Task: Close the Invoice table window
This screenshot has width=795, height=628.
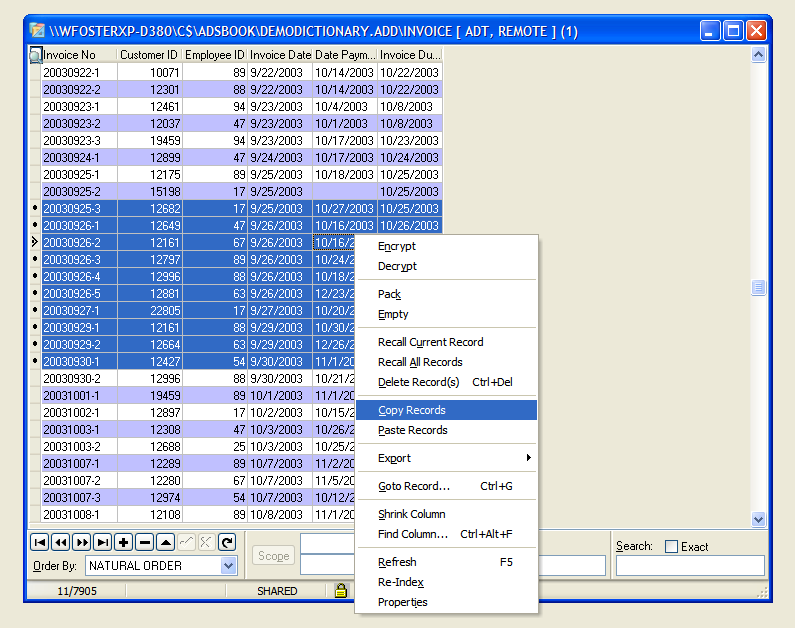Action: tap(756, 31)
